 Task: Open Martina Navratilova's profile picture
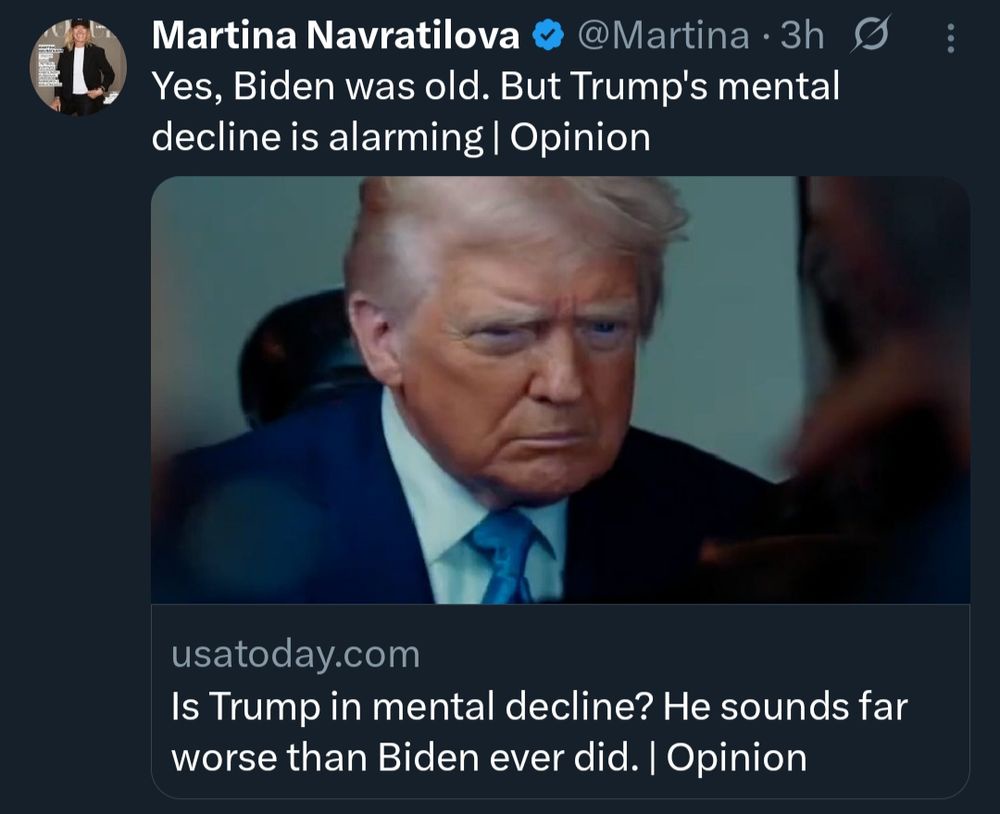point(78,66)
